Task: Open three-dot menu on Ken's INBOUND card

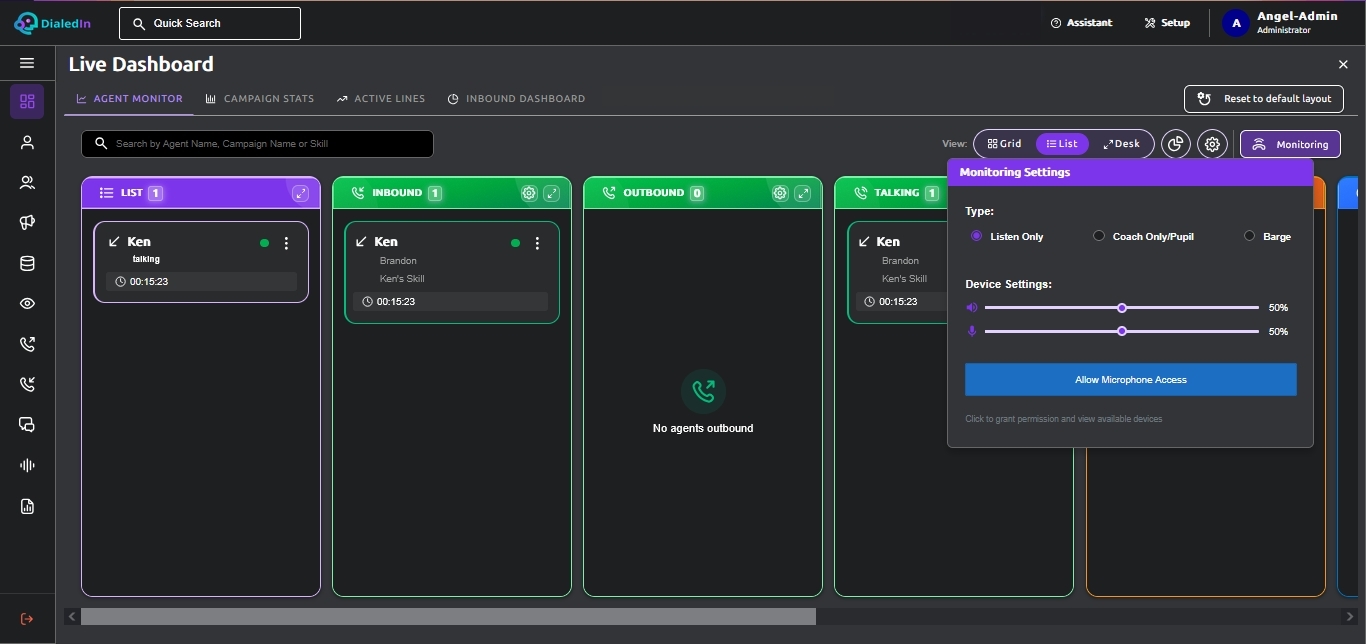Action: click(538, 243)
